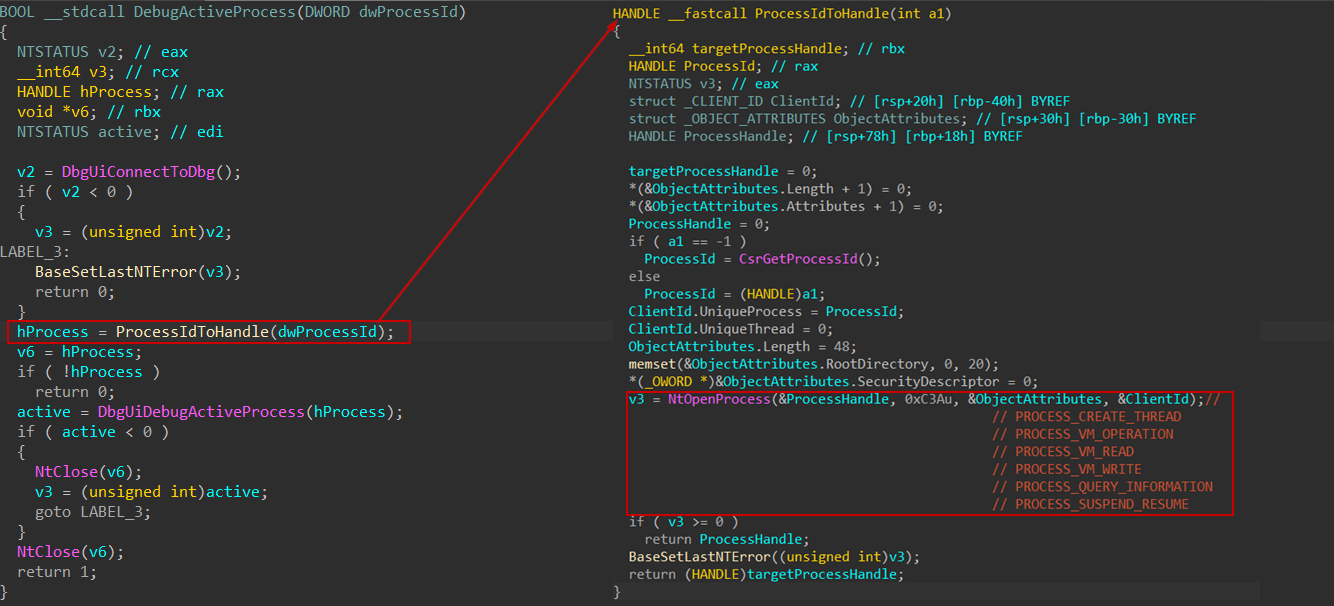Click the 'return 1;' statement
1334x606 pixels.
pos(57,572)
